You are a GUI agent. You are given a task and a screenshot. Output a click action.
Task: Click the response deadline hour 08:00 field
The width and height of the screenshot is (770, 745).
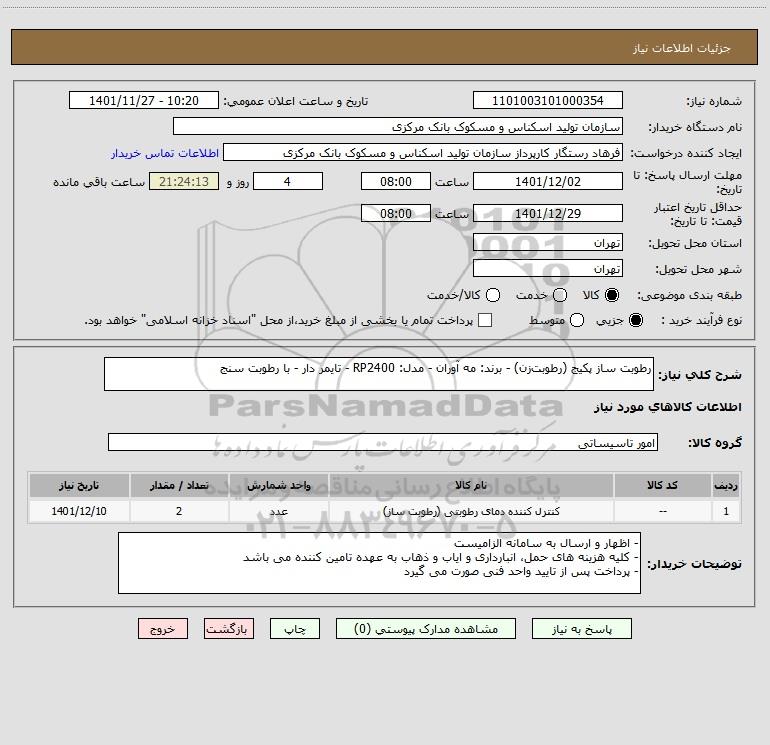[396, 181]
